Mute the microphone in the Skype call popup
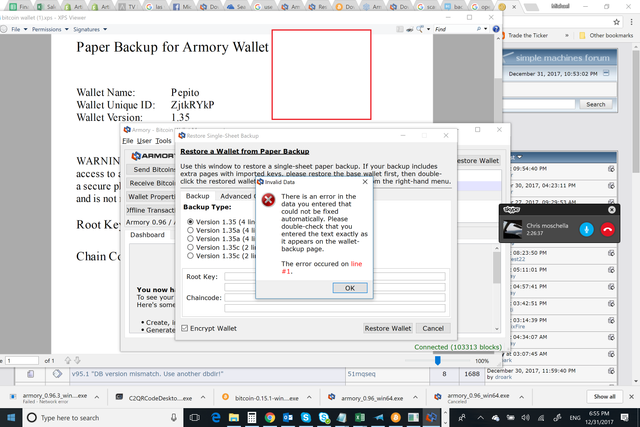Screen dimensions: 640x427 tap(587, 229)
